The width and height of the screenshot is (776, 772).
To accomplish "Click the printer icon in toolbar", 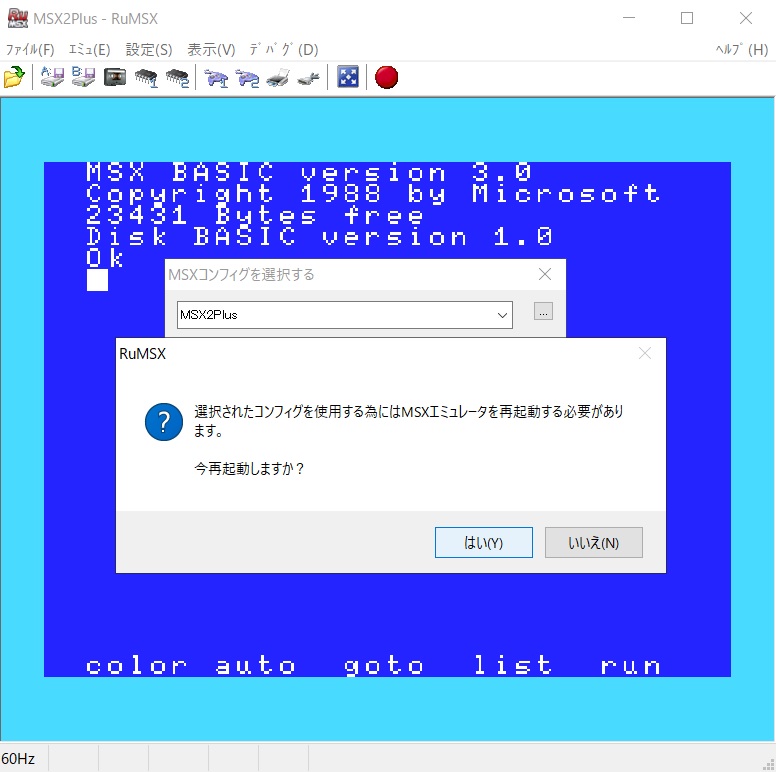I will coord(278,78).
